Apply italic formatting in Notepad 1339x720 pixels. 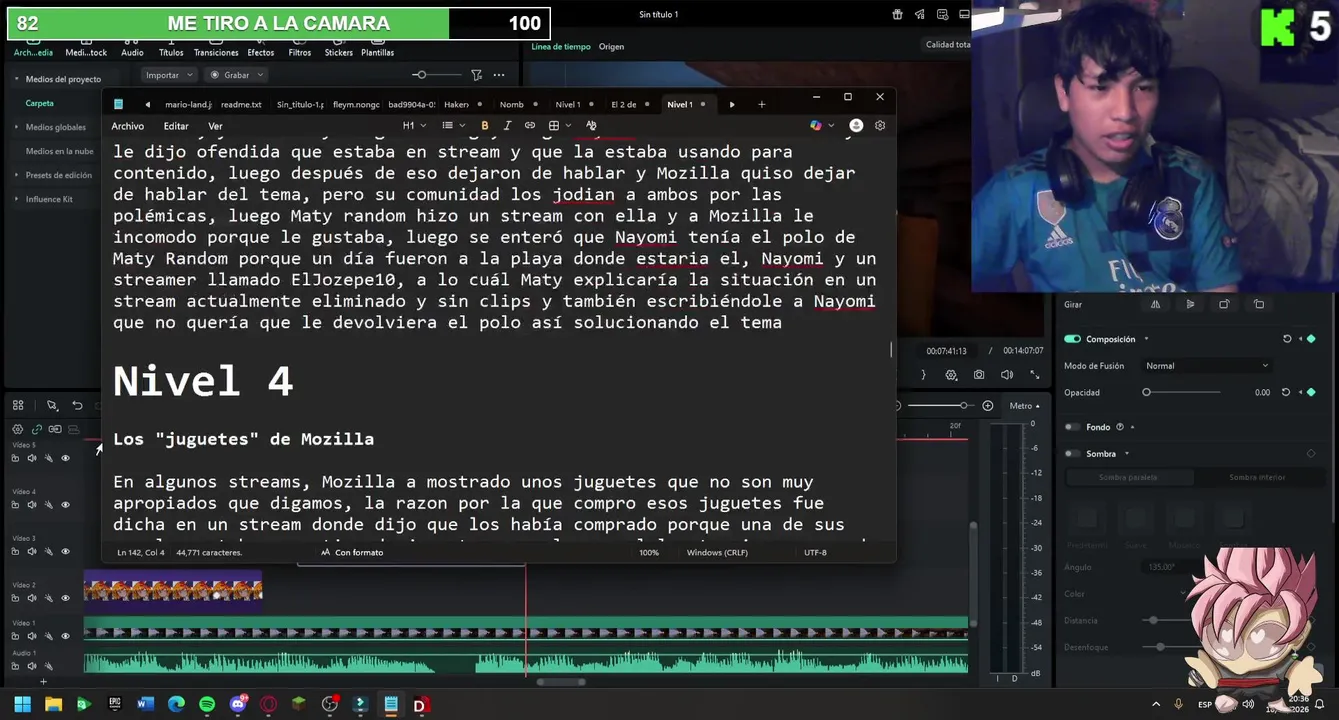(x=507, y=126)
